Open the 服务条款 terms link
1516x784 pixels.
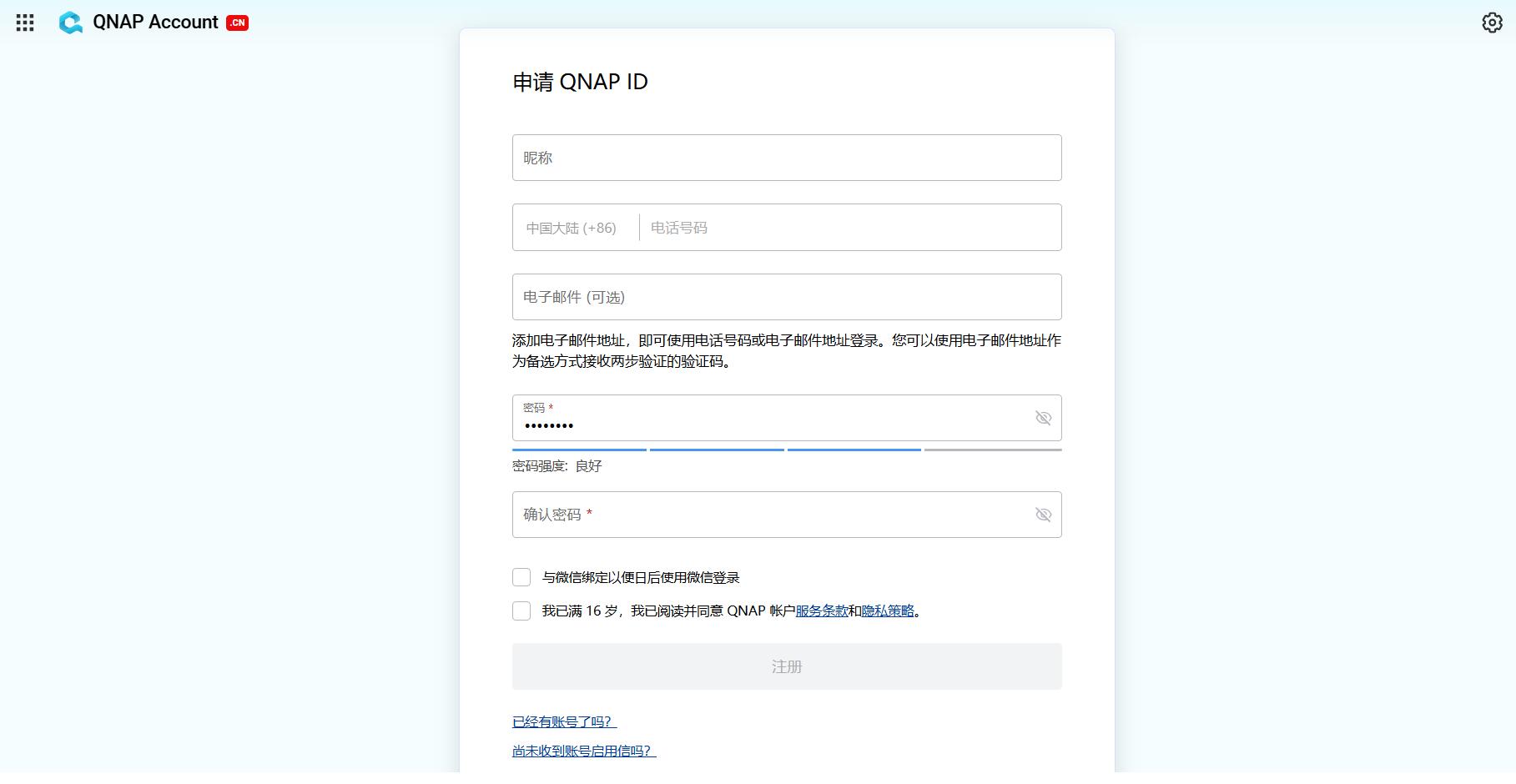822,611
